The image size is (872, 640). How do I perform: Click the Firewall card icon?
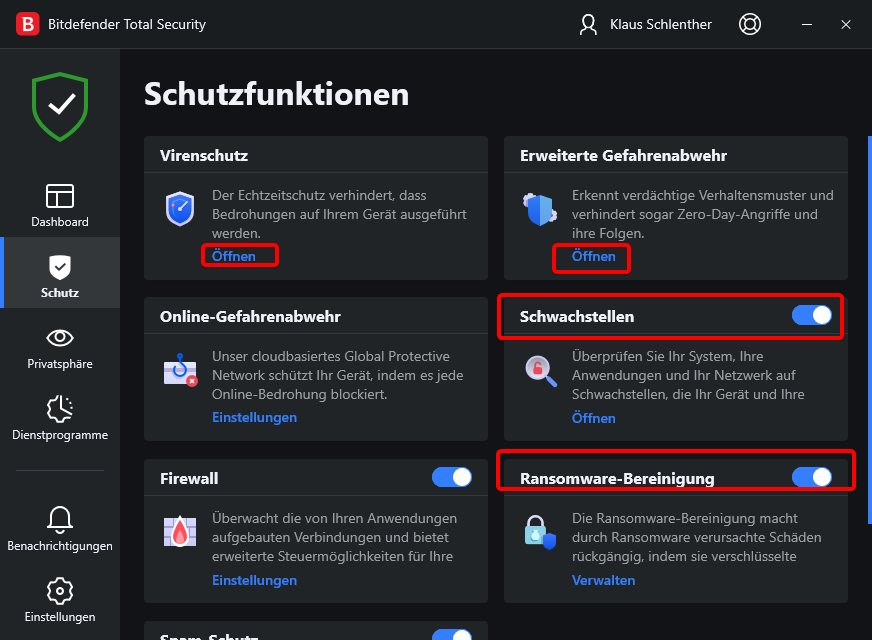click(x=180, y=531)
